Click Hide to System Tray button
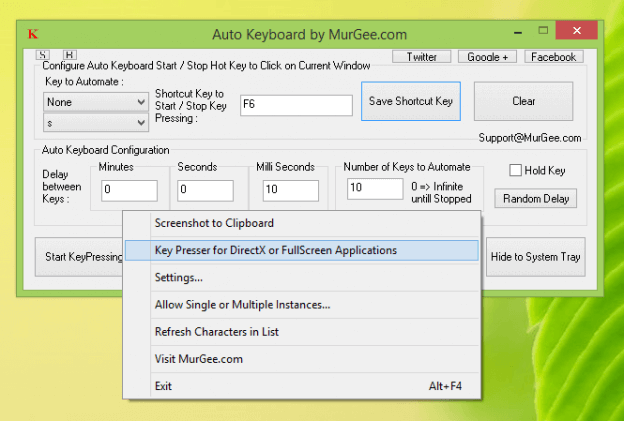 click(534, 257)
